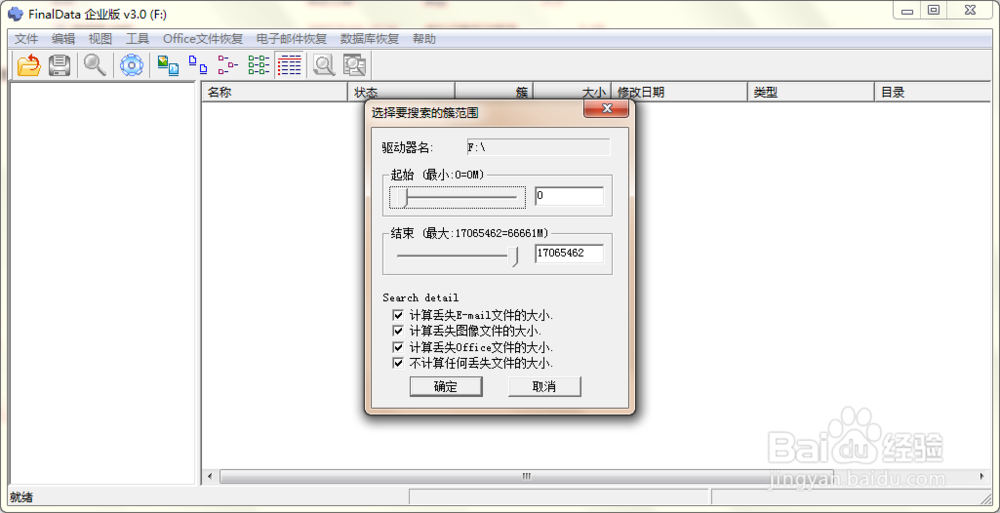Viewport: 1000px width, 513px height.
Task: Select the purple staggered list view icon
Action: tap(228, 65)
